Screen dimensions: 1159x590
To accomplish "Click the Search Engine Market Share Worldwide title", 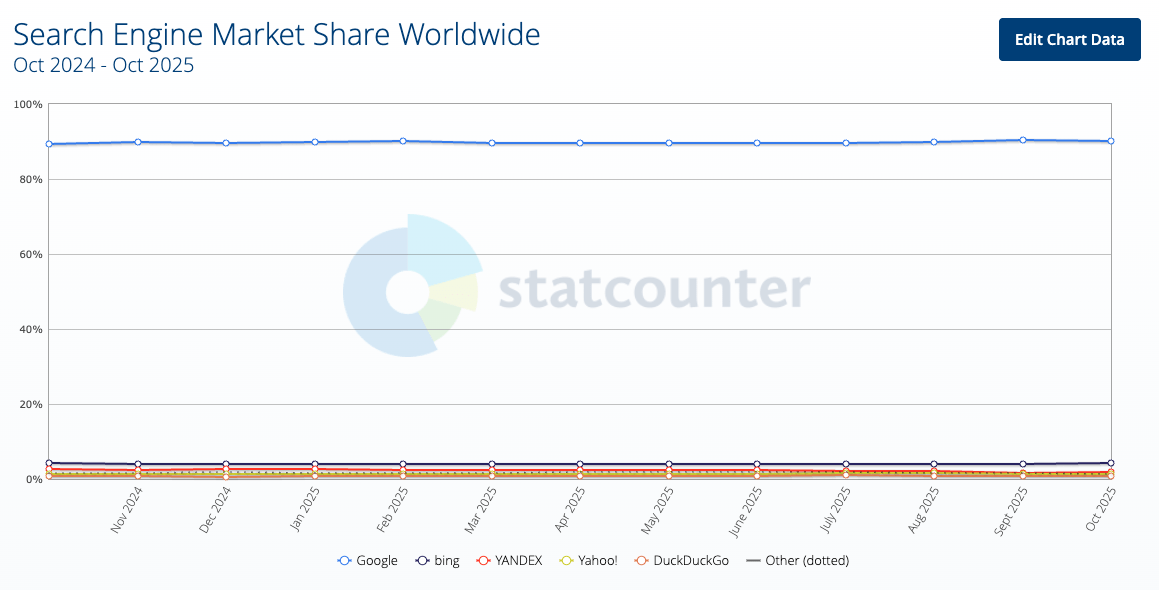I will [x=276, y=35].
